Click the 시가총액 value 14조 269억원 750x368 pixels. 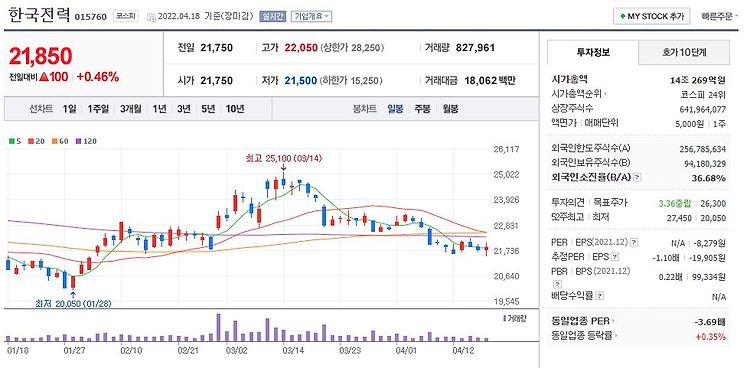698,79
